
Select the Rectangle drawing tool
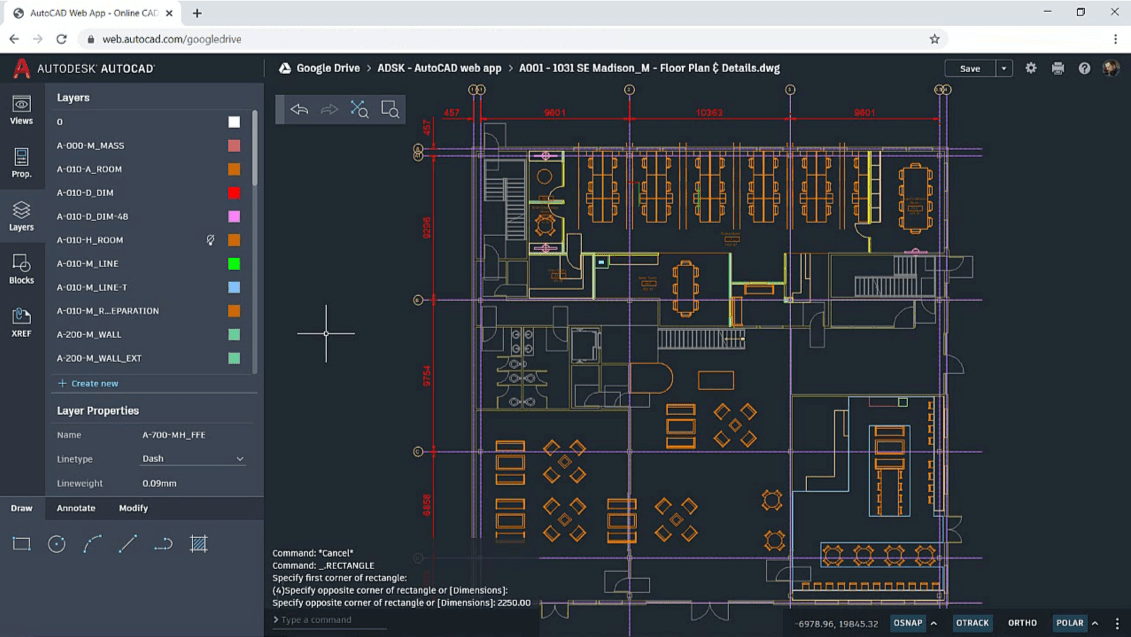coord(22,543)
